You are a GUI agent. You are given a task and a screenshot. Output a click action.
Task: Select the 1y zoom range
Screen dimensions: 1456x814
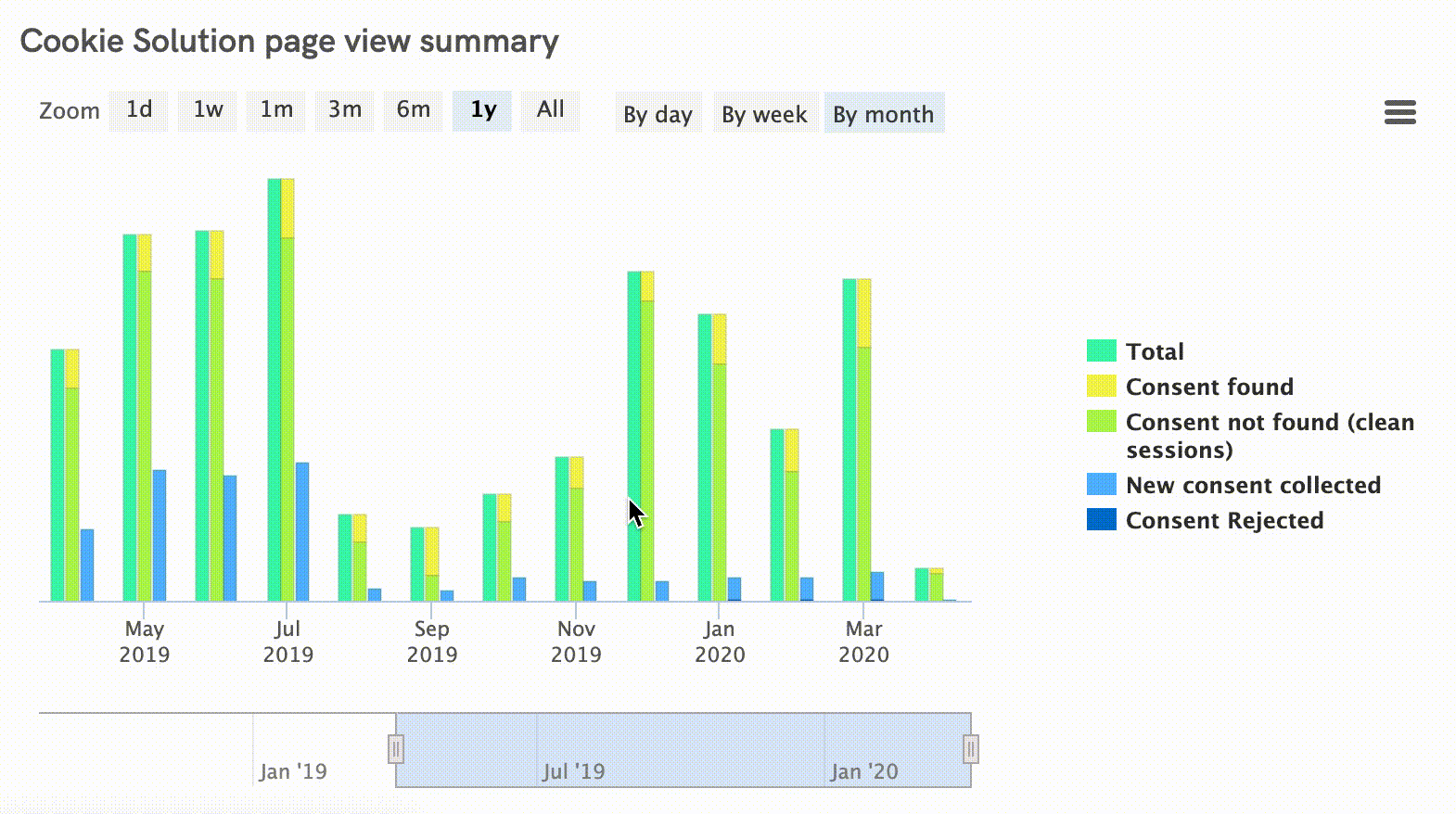[482, 110]
